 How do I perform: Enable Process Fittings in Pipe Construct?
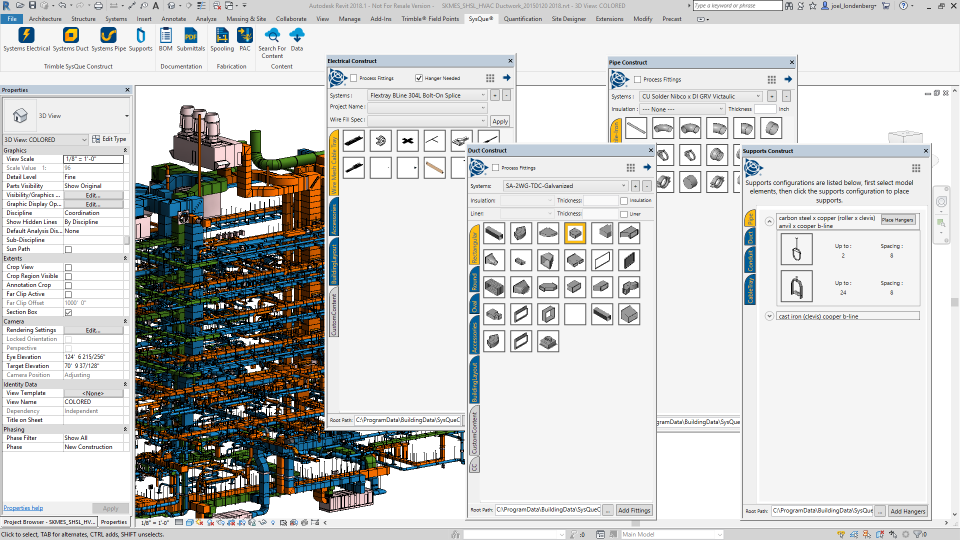coord(638,79)
